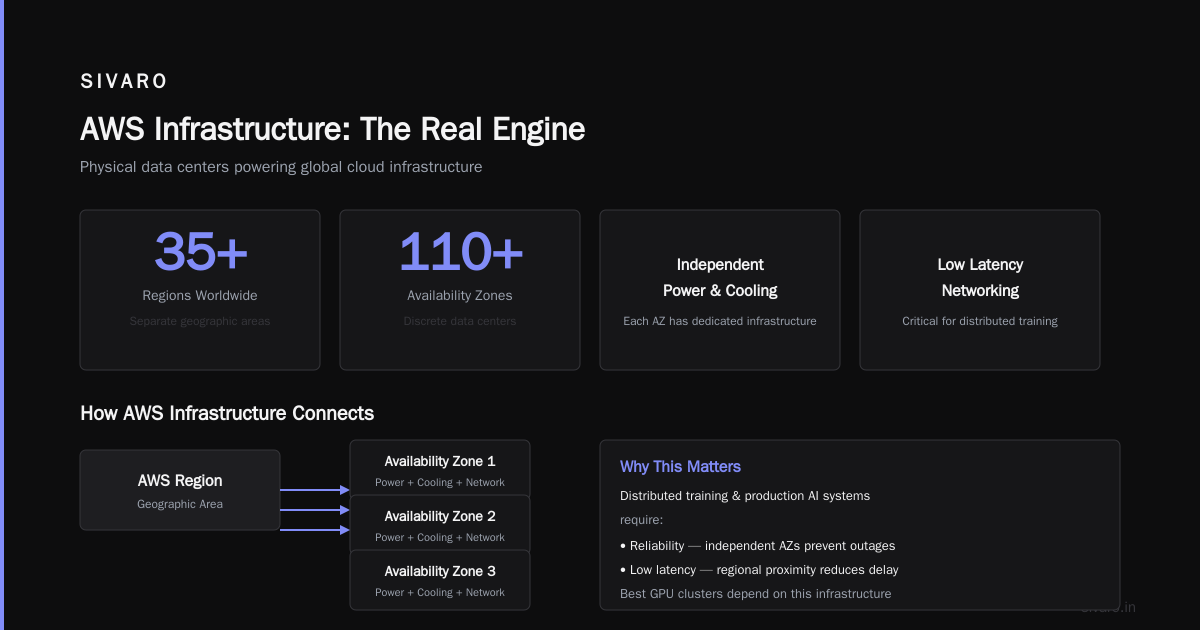The height and width of the screenshot is (630, 1200).
Task: Click the Availability Zone 3 title
Action: 440,572
